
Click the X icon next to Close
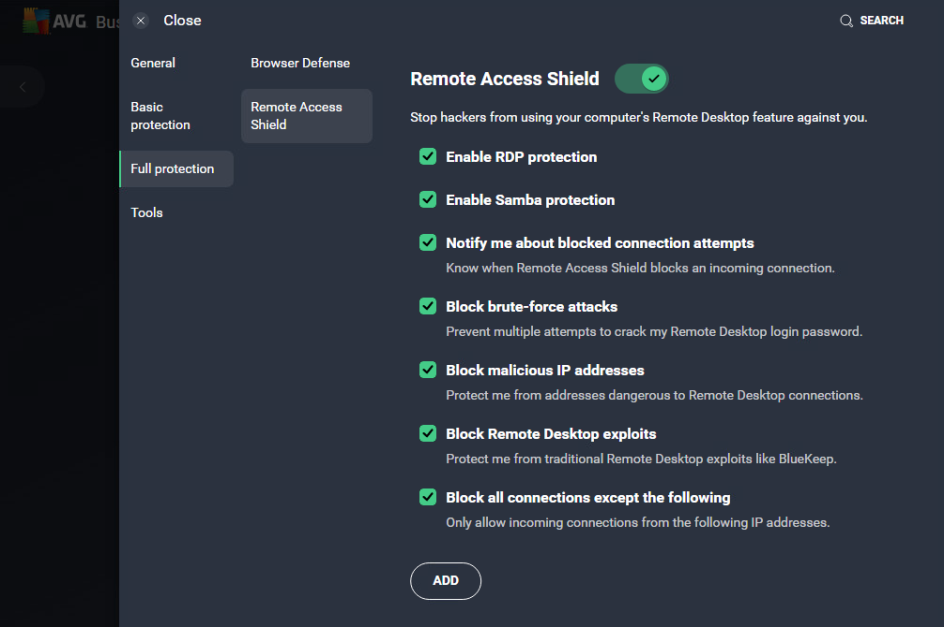140,20
